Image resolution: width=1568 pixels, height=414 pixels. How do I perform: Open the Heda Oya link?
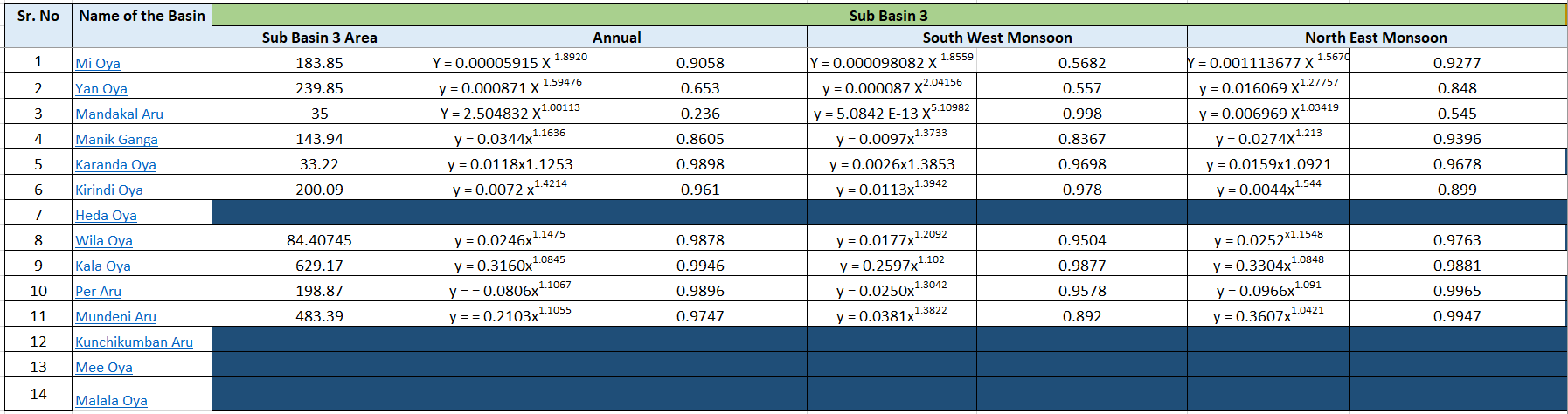coord(106,215)
